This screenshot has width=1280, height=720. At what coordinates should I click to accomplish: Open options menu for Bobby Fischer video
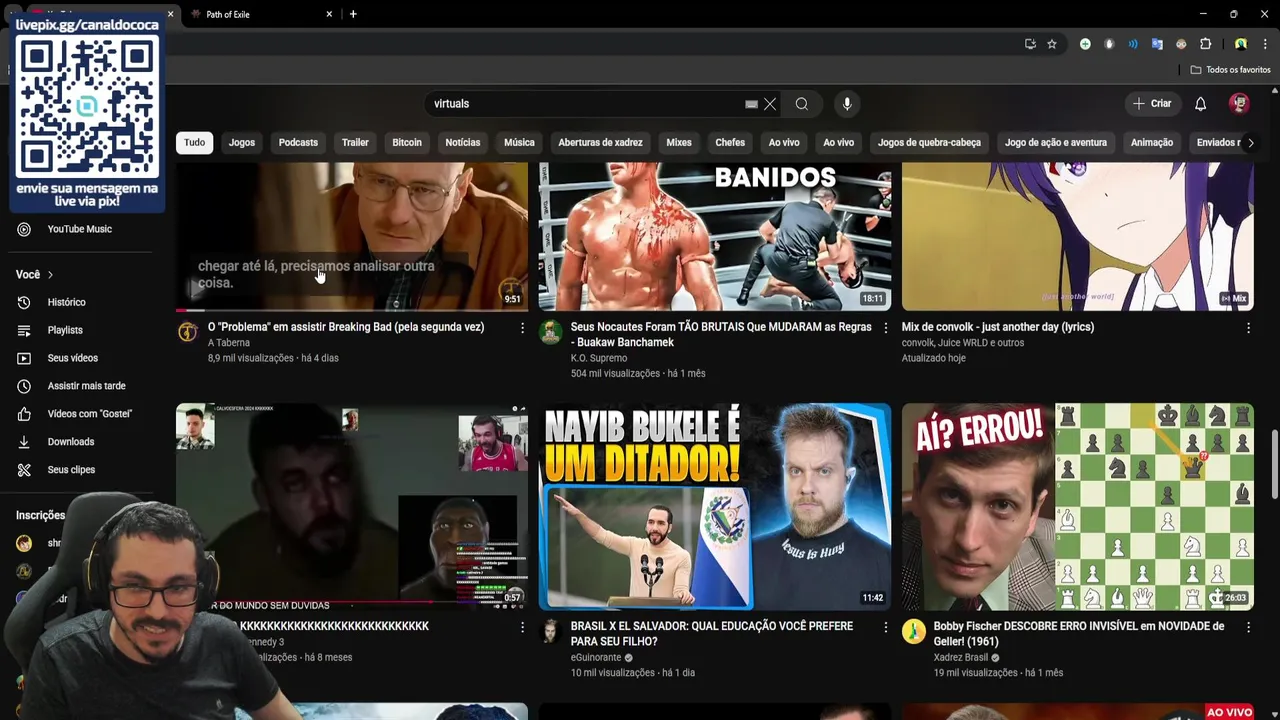[1248, 627]
